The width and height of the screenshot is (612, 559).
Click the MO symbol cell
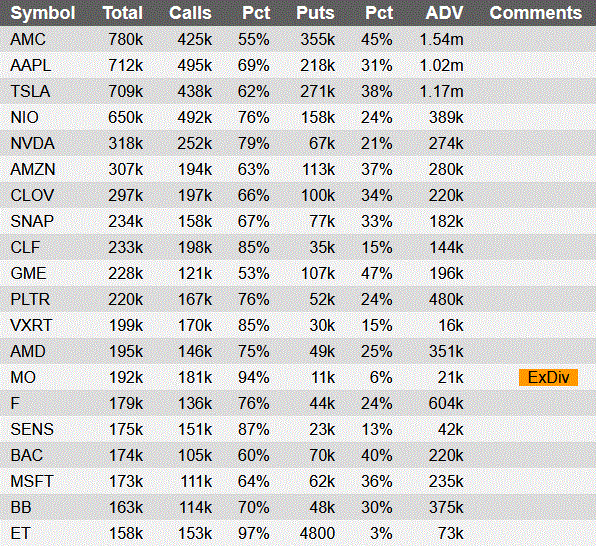[x=23, y=377]
